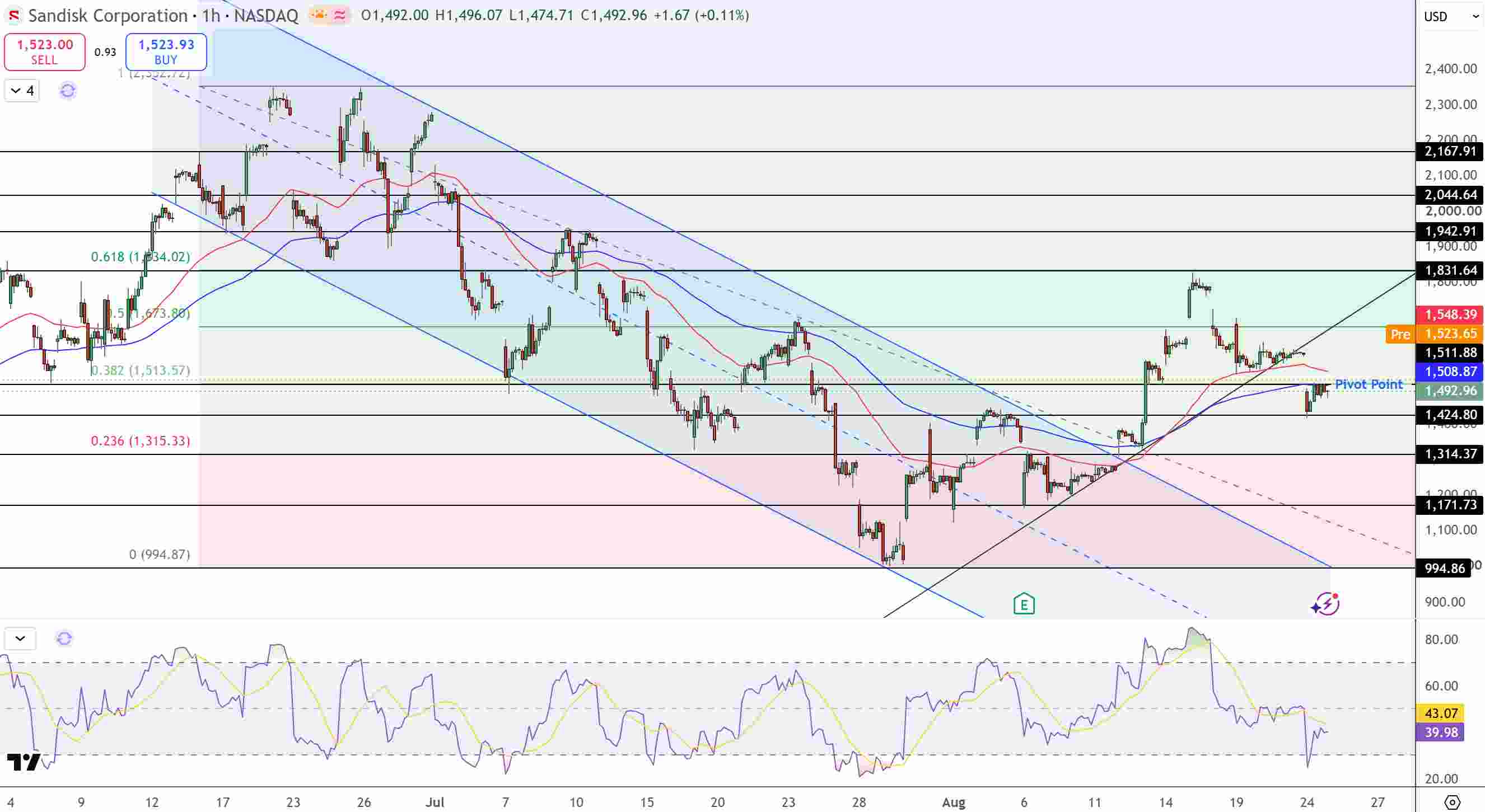Image resolution: width=1485 pixels, height=812 pixels.
Task: Click the 0.93 spread value
Action: [105, 52]
